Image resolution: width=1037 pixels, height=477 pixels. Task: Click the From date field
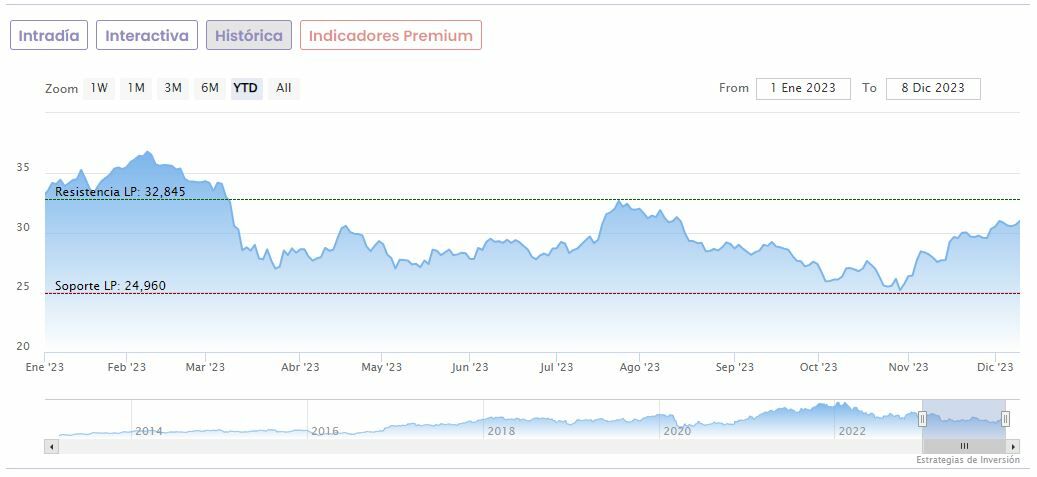[803, 88]
